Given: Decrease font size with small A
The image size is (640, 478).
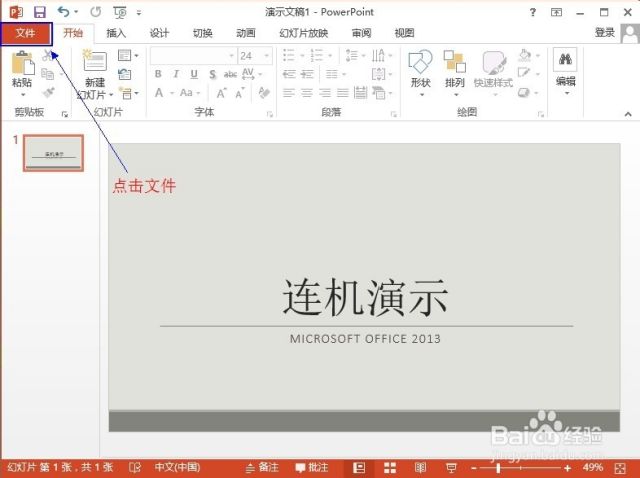Looking at the screenshot, I should pos(240,93).
